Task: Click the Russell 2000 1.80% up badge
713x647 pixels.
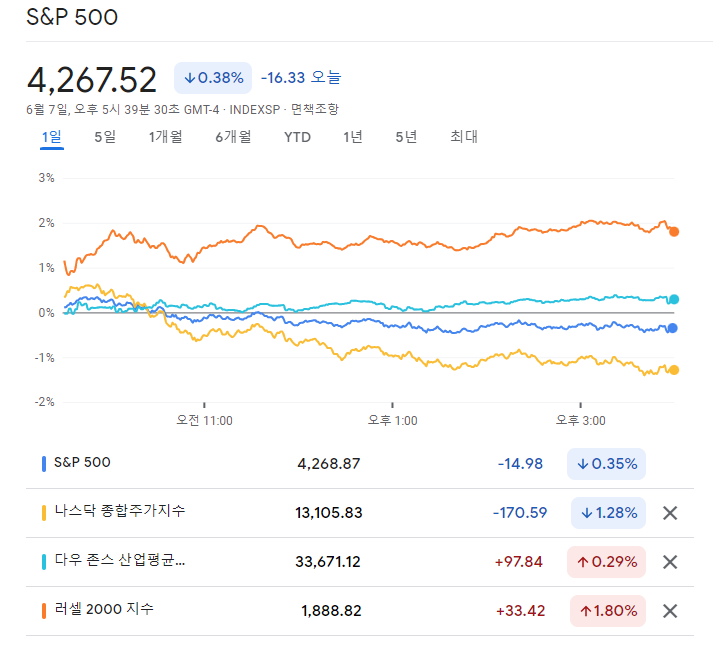Action: tap(608, 611)
